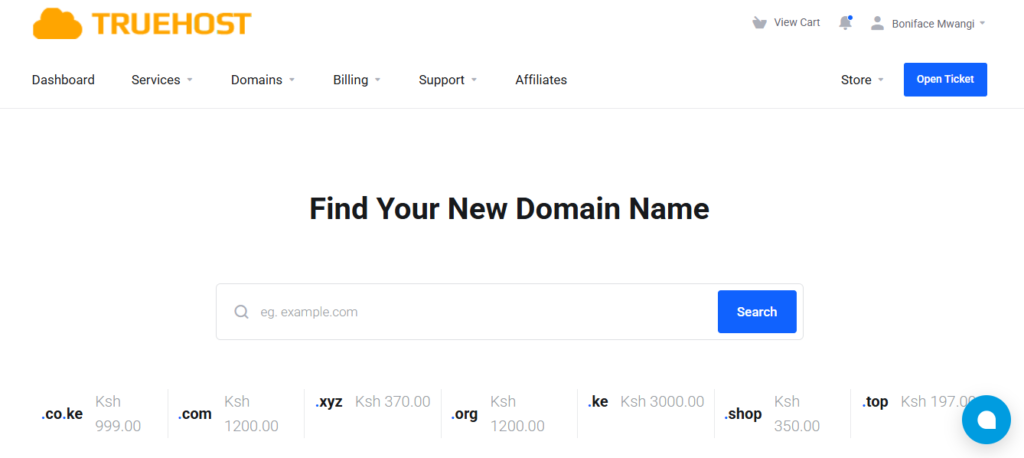Focus the domain name search field
The height and width of the screenshot is (458, 1024).
pos(480,312)
